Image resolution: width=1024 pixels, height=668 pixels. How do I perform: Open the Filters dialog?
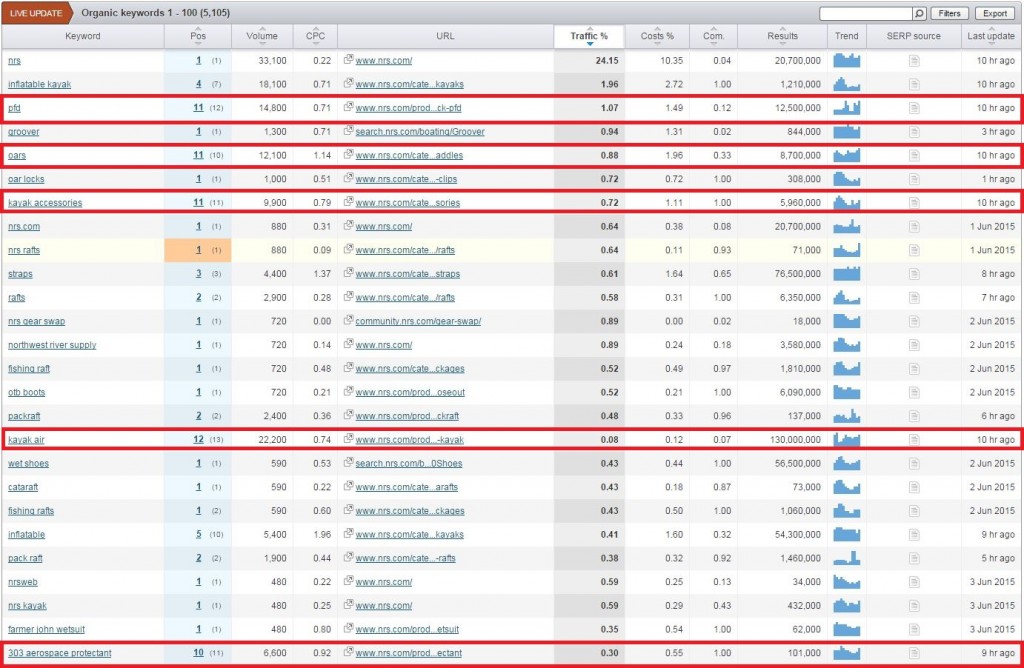tap(948, 13)
